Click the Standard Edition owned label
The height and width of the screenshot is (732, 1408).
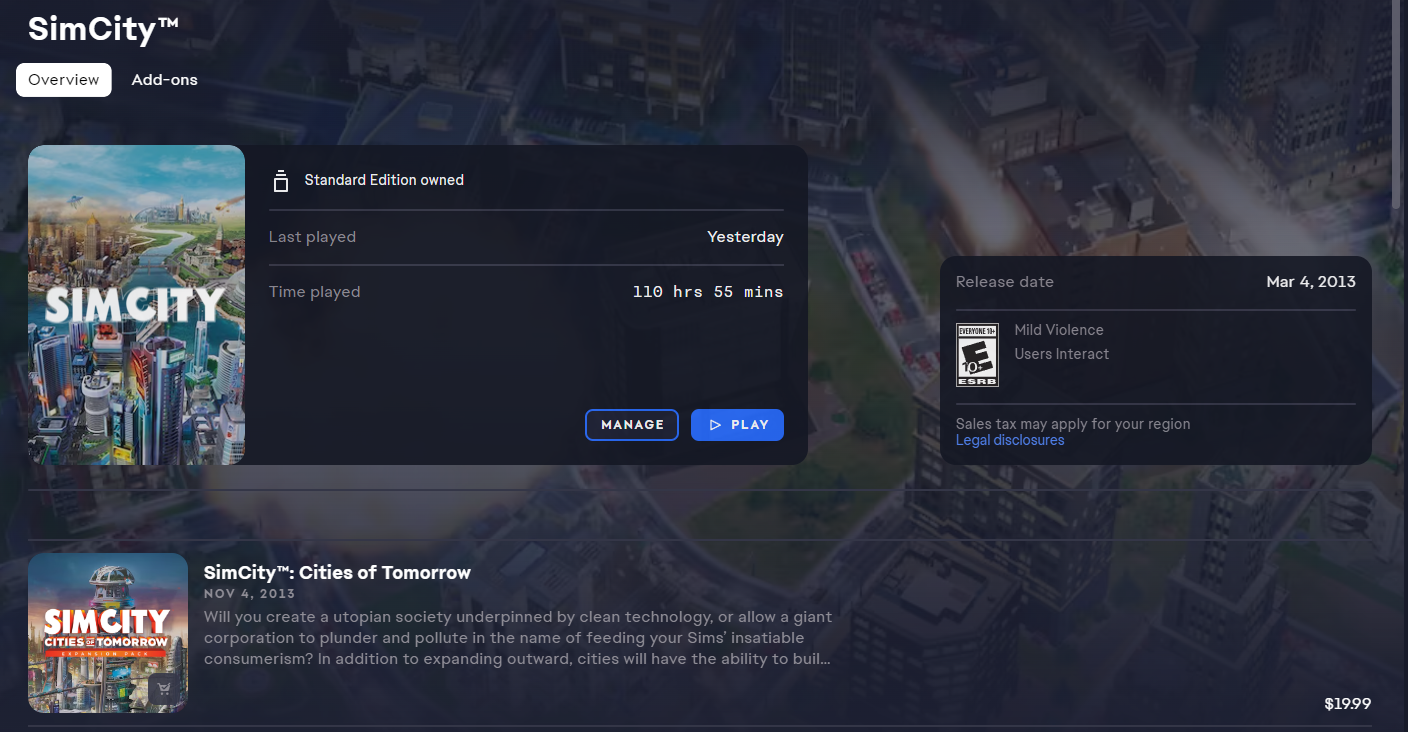(384, 181)
